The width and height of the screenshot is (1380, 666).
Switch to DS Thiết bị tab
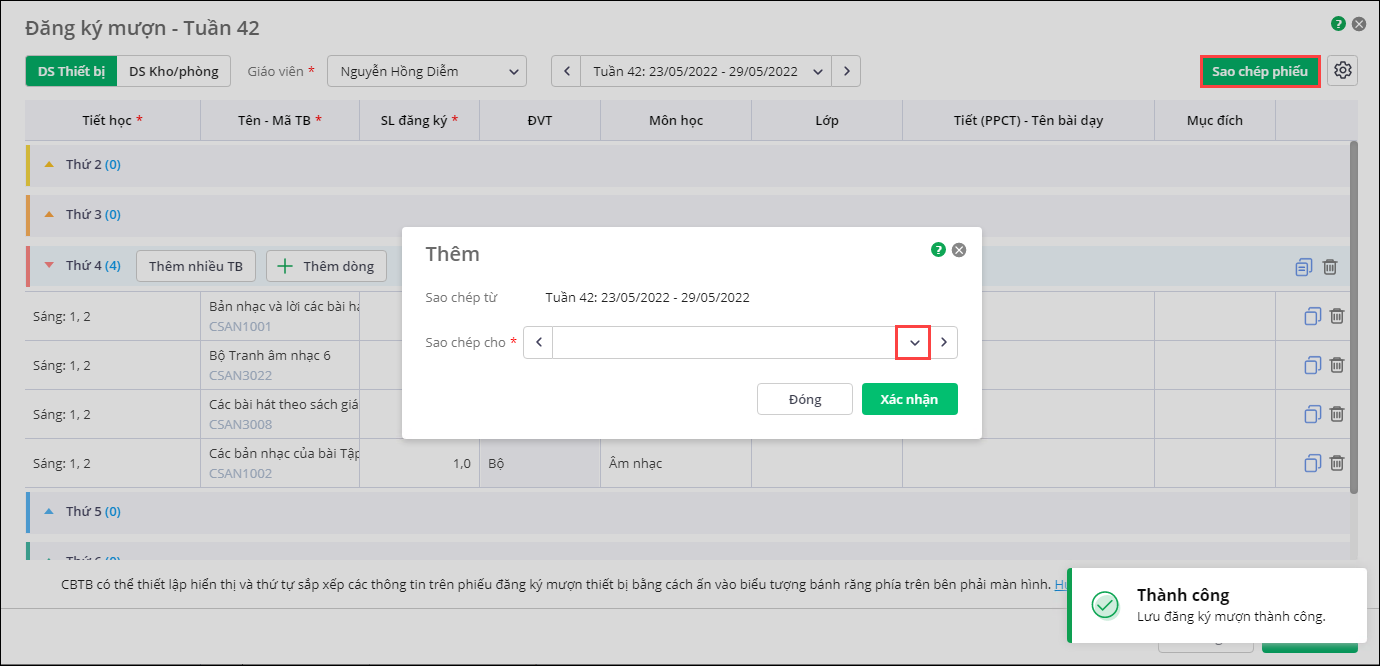pos(71,71)
